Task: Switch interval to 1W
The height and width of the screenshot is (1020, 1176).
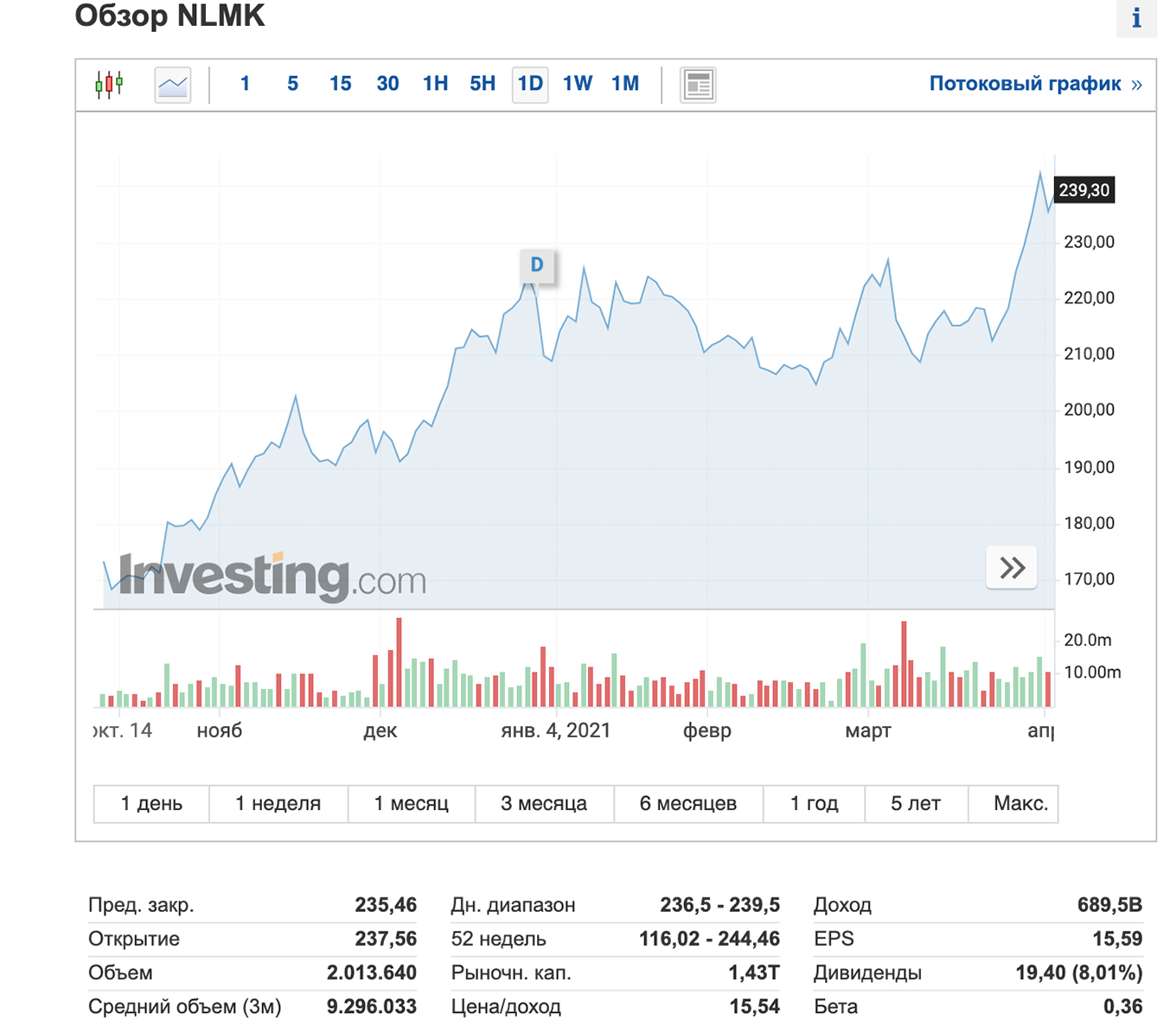Action: (578, 84)
